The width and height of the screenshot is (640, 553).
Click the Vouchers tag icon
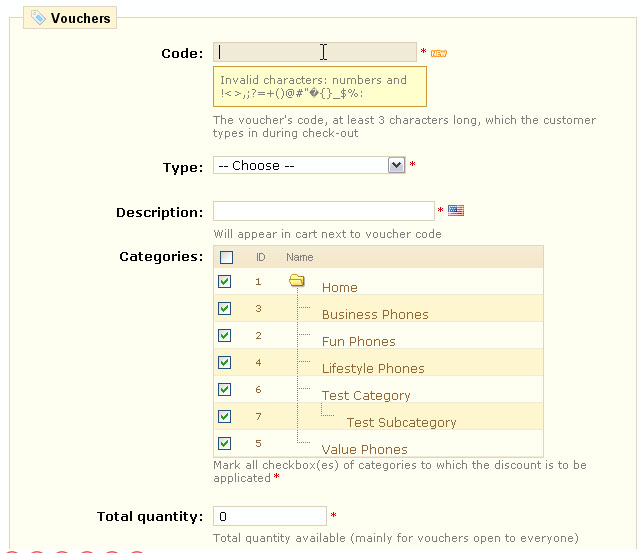tap(39, 18)
